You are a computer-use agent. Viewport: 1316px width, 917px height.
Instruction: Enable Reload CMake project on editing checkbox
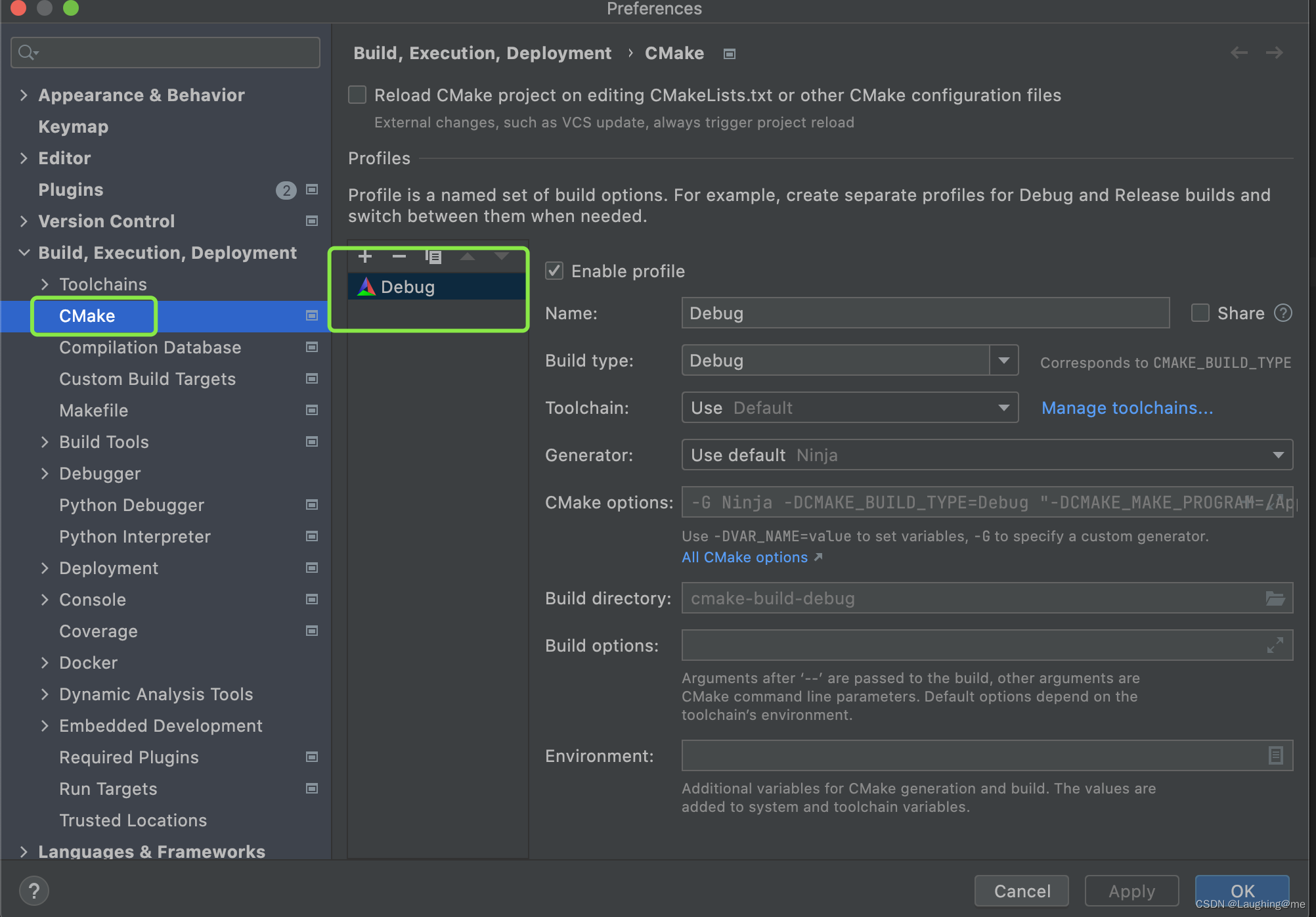[357, 95]
